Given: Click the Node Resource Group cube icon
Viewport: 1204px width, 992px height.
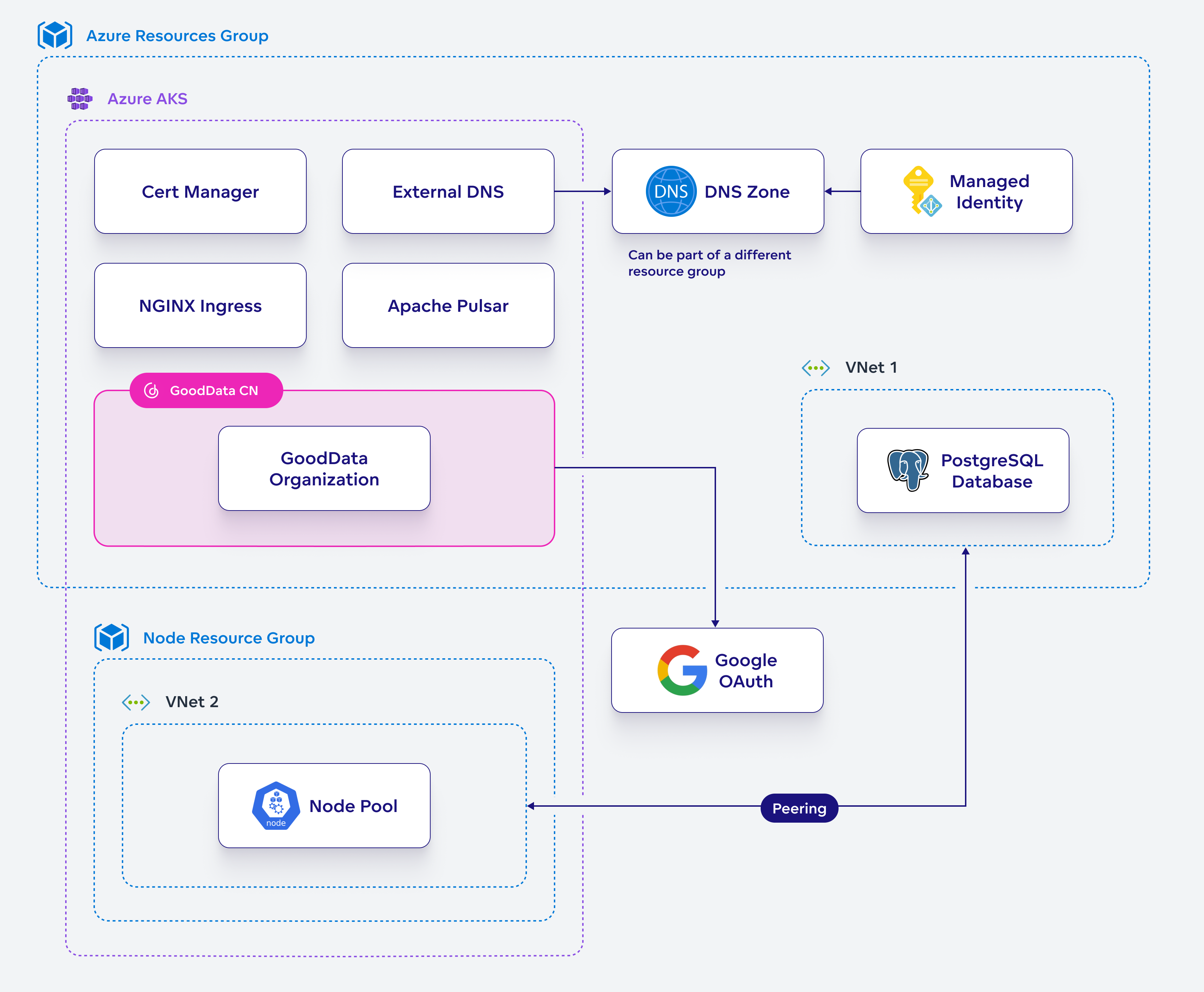Looking at the screenshot, I should coord(112,638).
